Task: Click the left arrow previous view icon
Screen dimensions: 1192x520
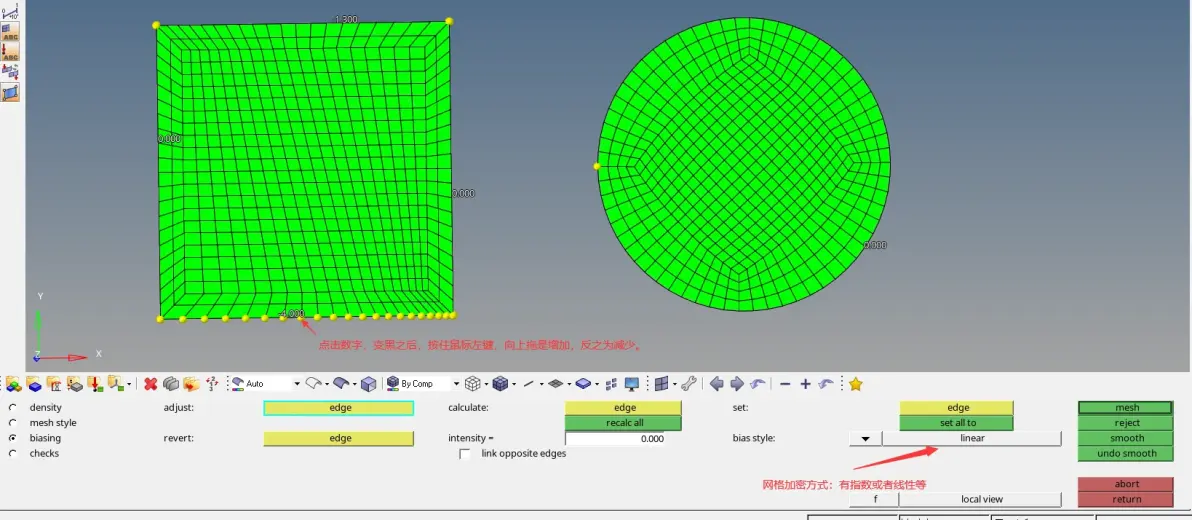Action: point(716,384)
